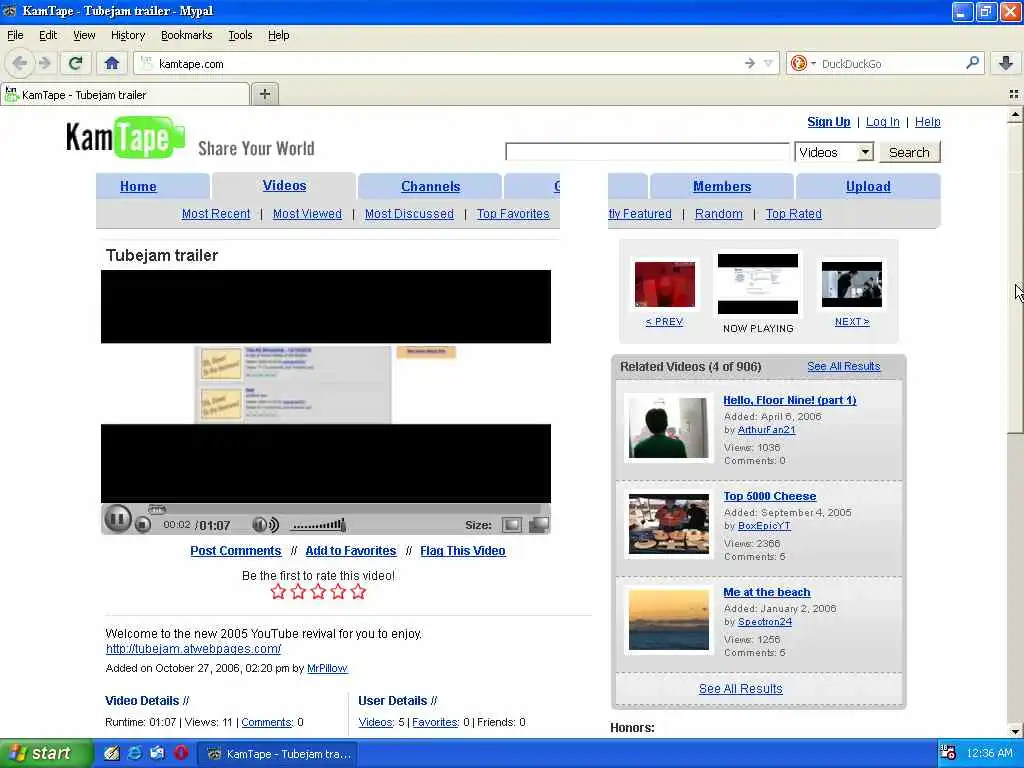Click the Post Comments link
This screenshot has width=1024, height=768.
[x=236, y=551]
